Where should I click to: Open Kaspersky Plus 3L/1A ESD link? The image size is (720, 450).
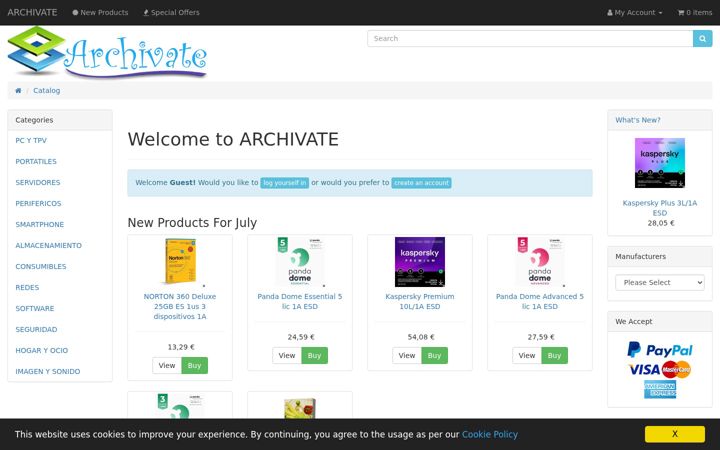click(660, 208)
